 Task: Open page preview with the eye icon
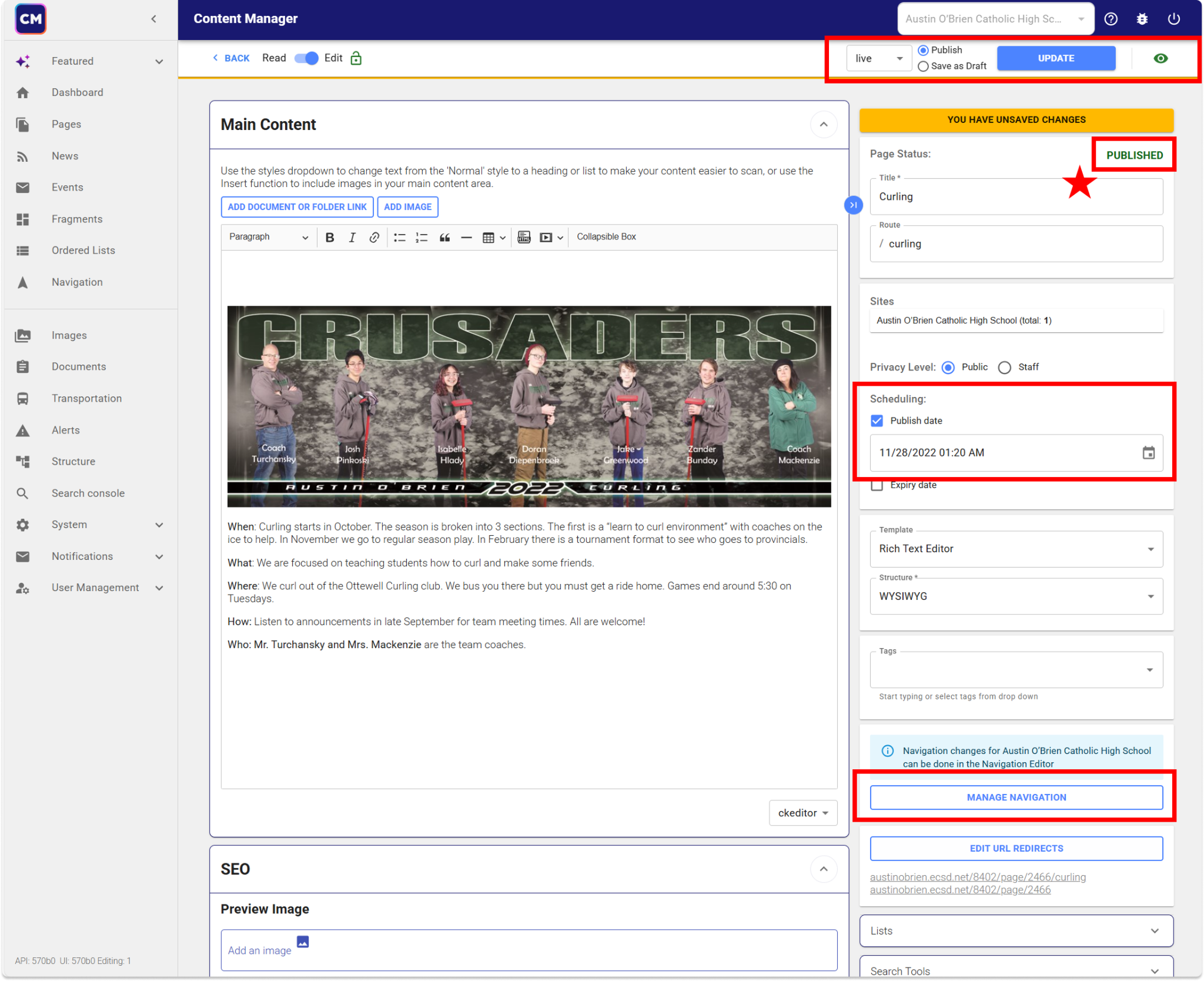[1160, 58]
